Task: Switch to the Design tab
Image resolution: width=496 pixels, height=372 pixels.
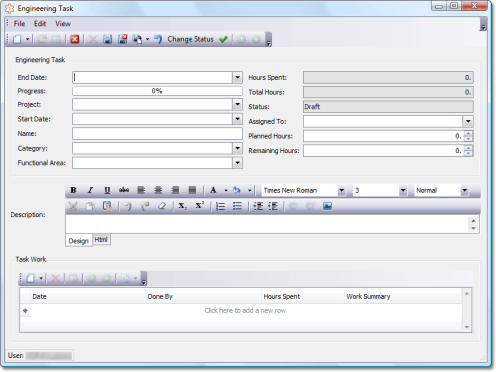Action: (79, 241)
